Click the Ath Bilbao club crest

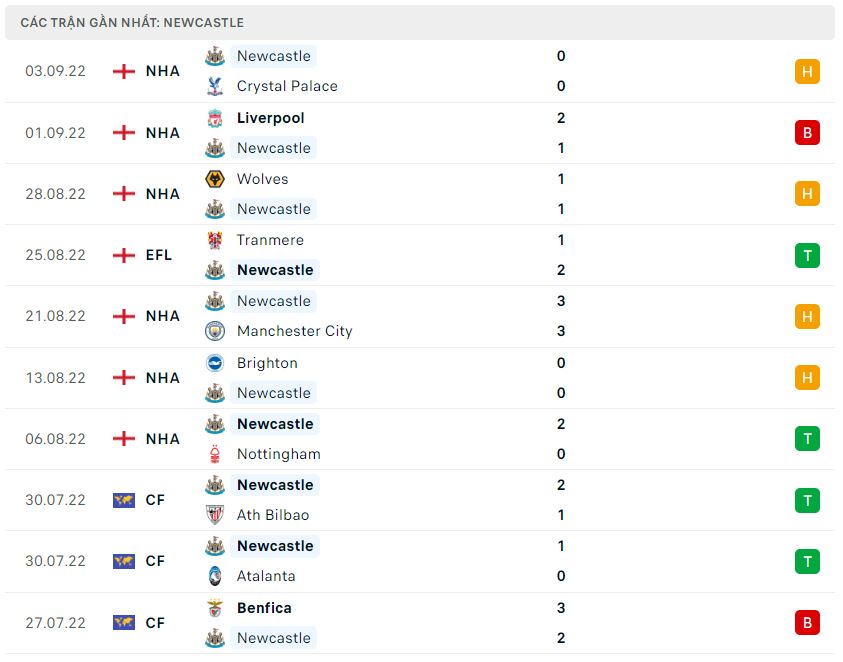tap(214, 515)
